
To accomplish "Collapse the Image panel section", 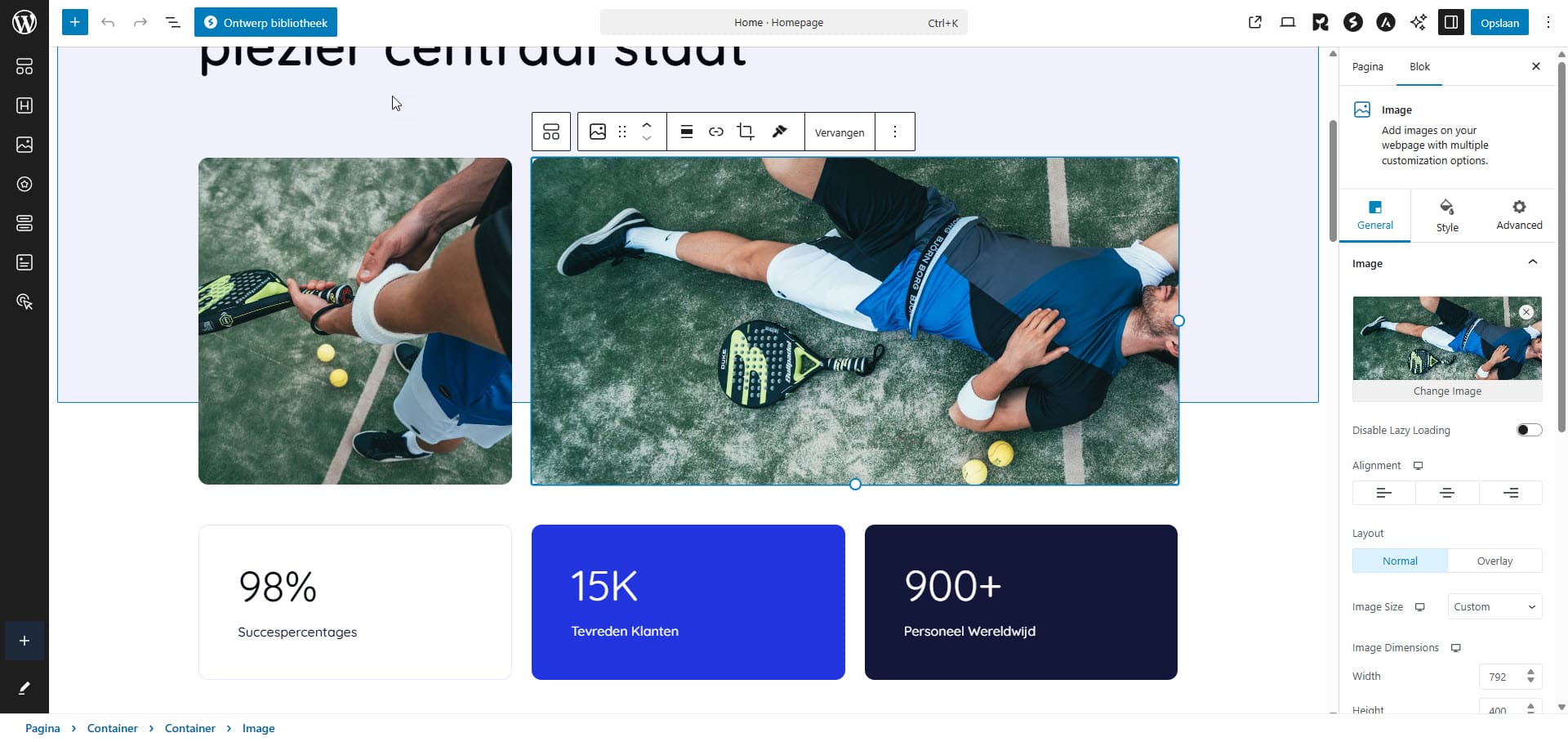I will pyautogui.click(x=1533, y=262).
